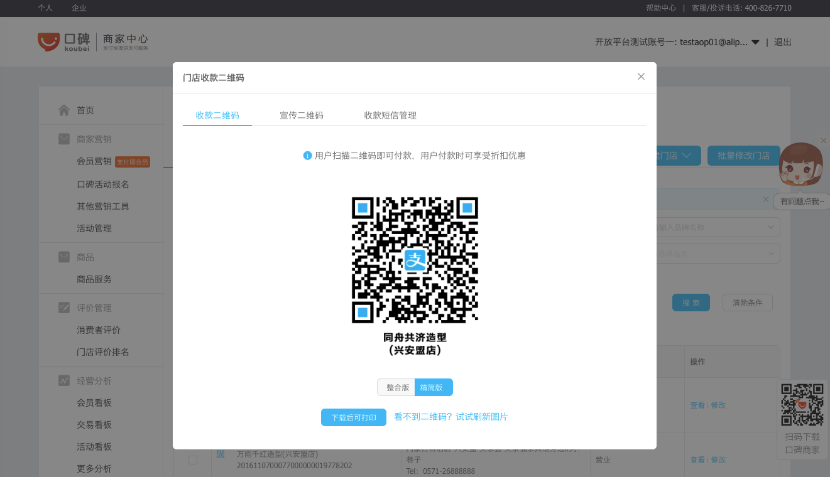
Task: Click the 经营分析 section header
Action: coord(94,381)
